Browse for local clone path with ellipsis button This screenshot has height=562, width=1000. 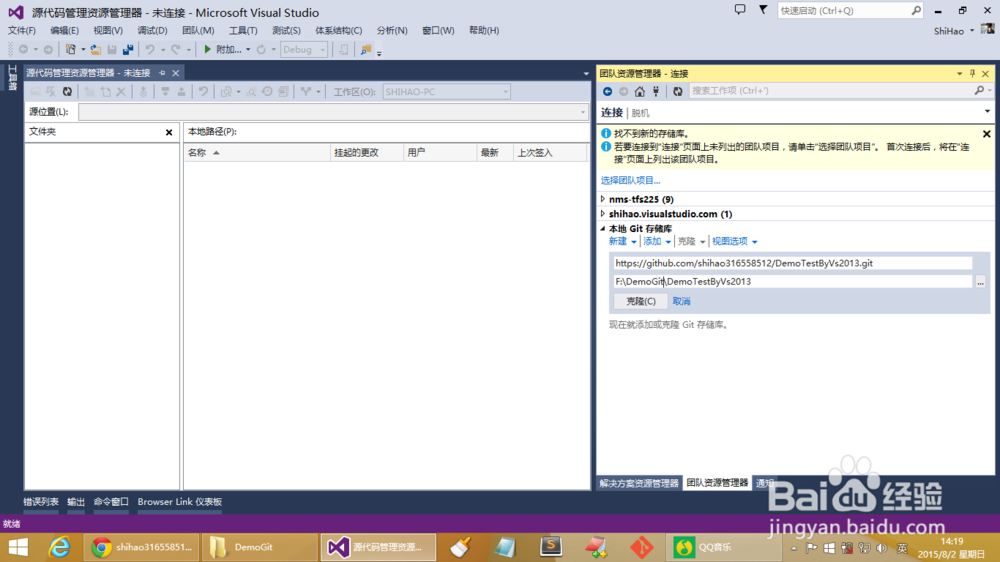coord(980,281)
